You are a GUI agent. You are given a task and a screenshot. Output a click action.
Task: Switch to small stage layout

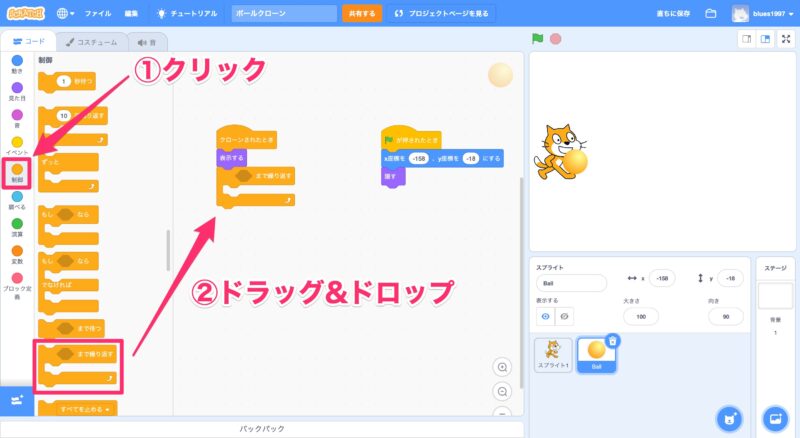746,39
